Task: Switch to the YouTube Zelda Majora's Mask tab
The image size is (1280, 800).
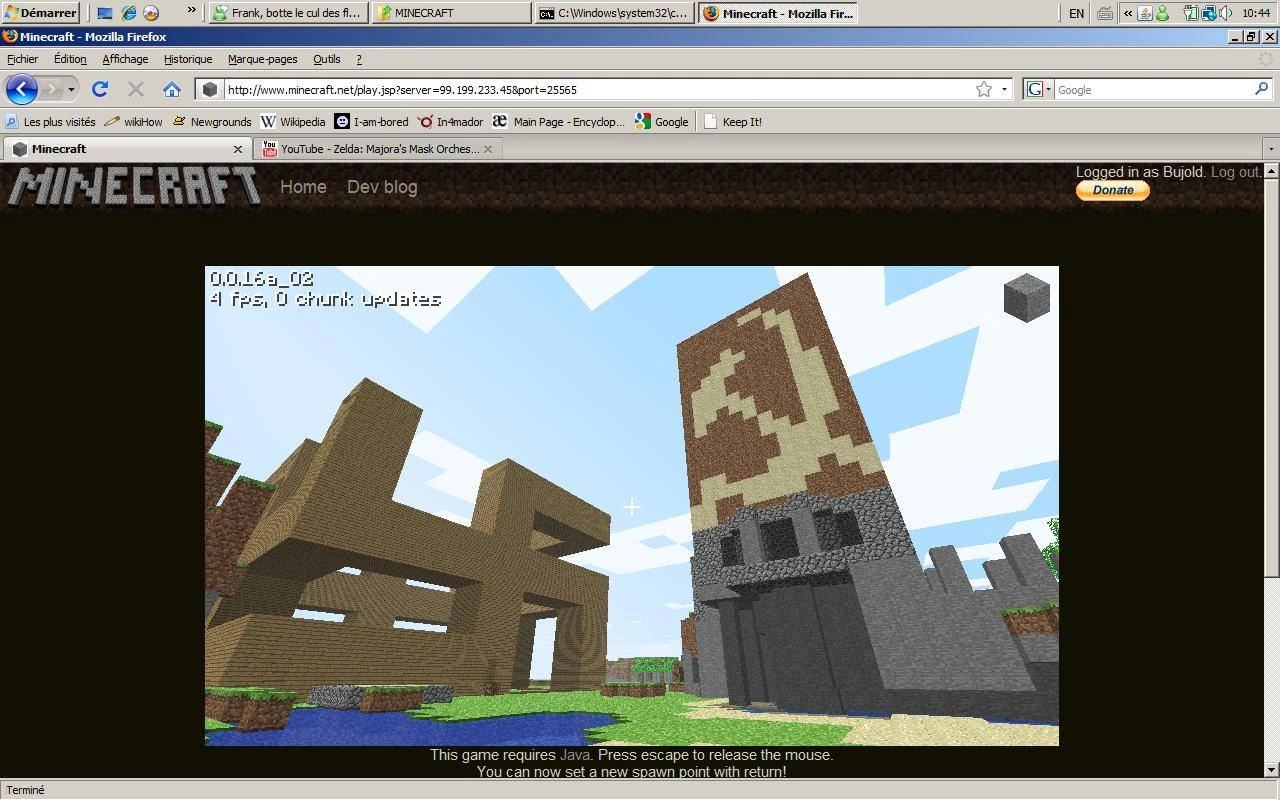Action: (x=379, y=149)
